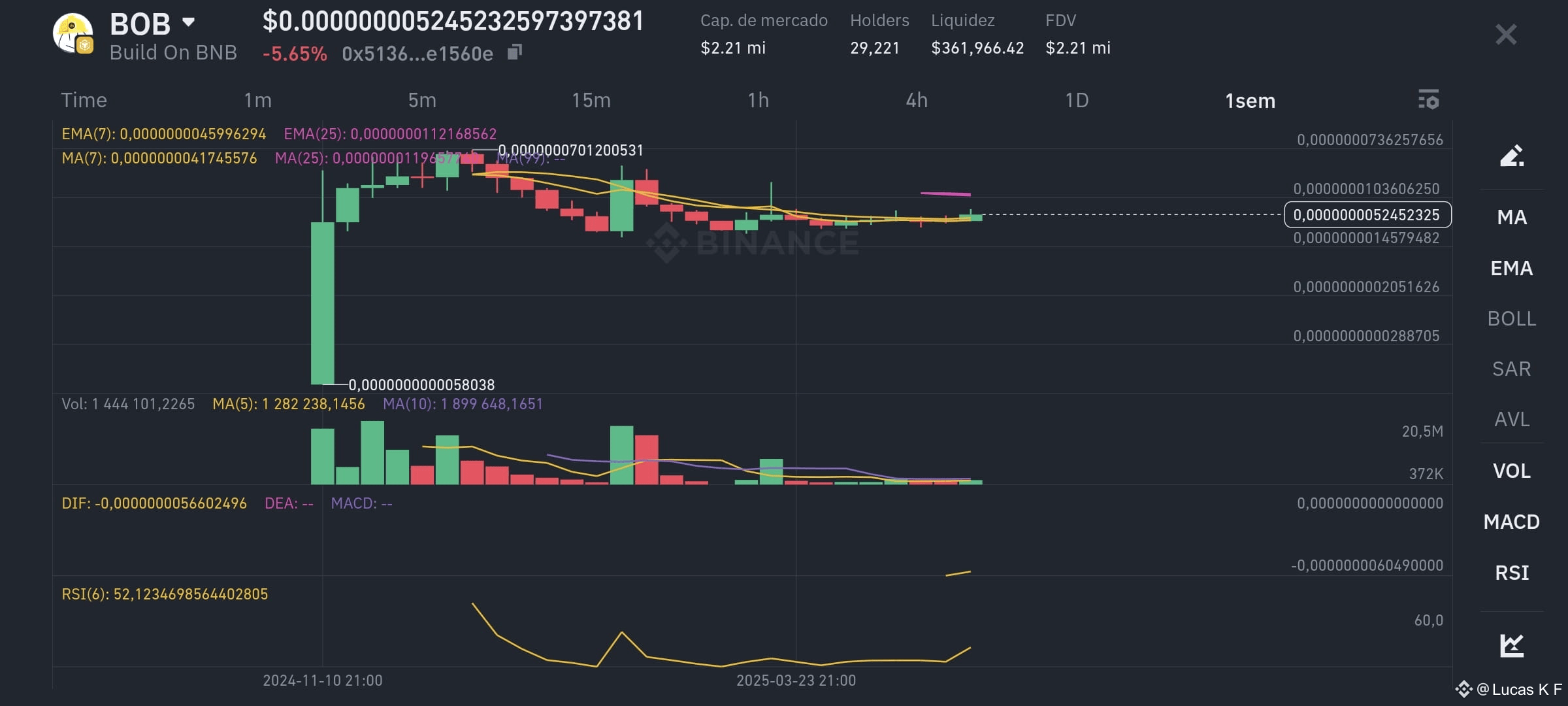Image resolution: width=1568 pixels, height=706 pixels.
Task: Click the 2024-11-10 21:00 date label
Action: [323, 681]
